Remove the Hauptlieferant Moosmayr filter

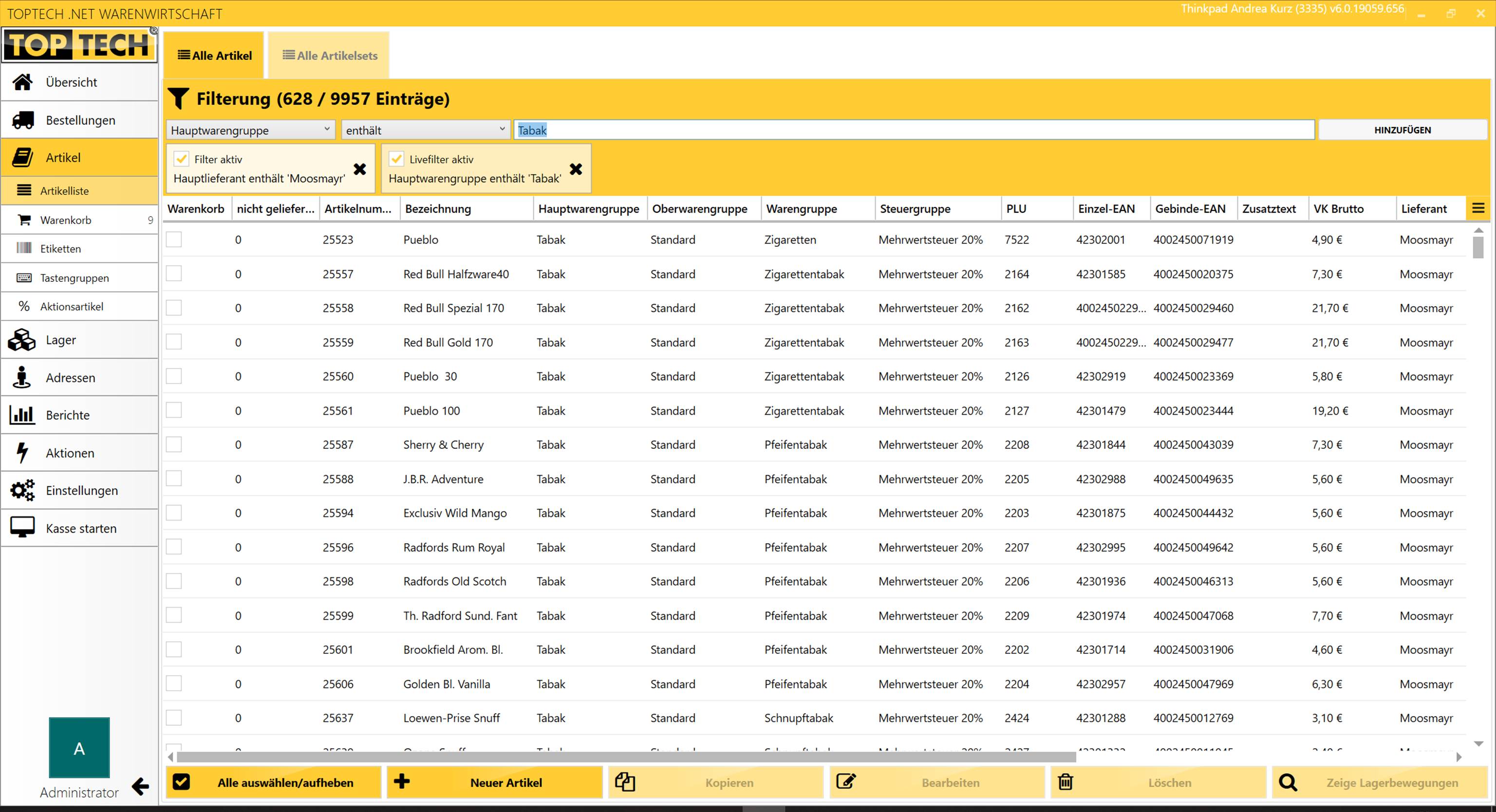[x=360, y=169]
